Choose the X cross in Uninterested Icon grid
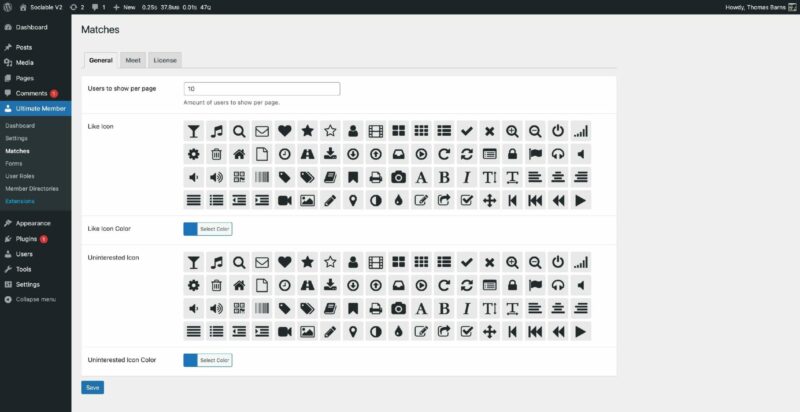 (489, 262)
